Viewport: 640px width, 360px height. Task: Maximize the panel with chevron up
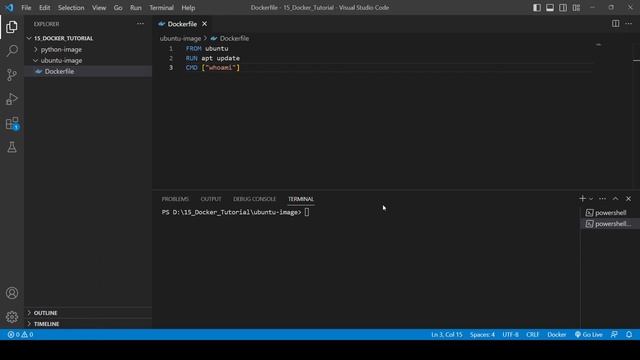(x=616, y=198)
